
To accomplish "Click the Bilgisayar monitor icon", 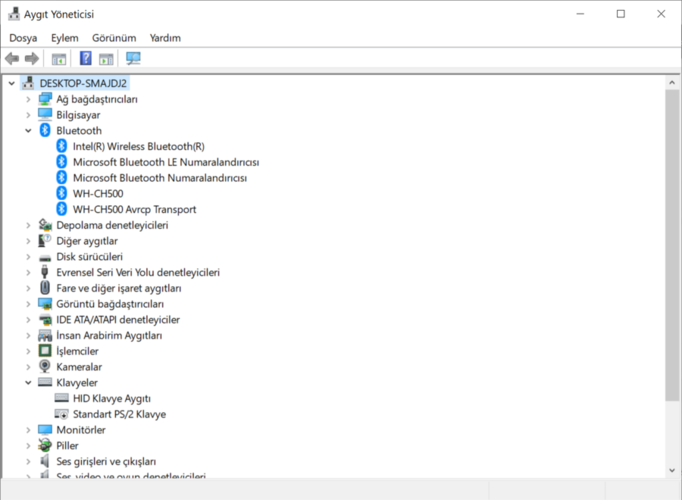I will 45,115.
